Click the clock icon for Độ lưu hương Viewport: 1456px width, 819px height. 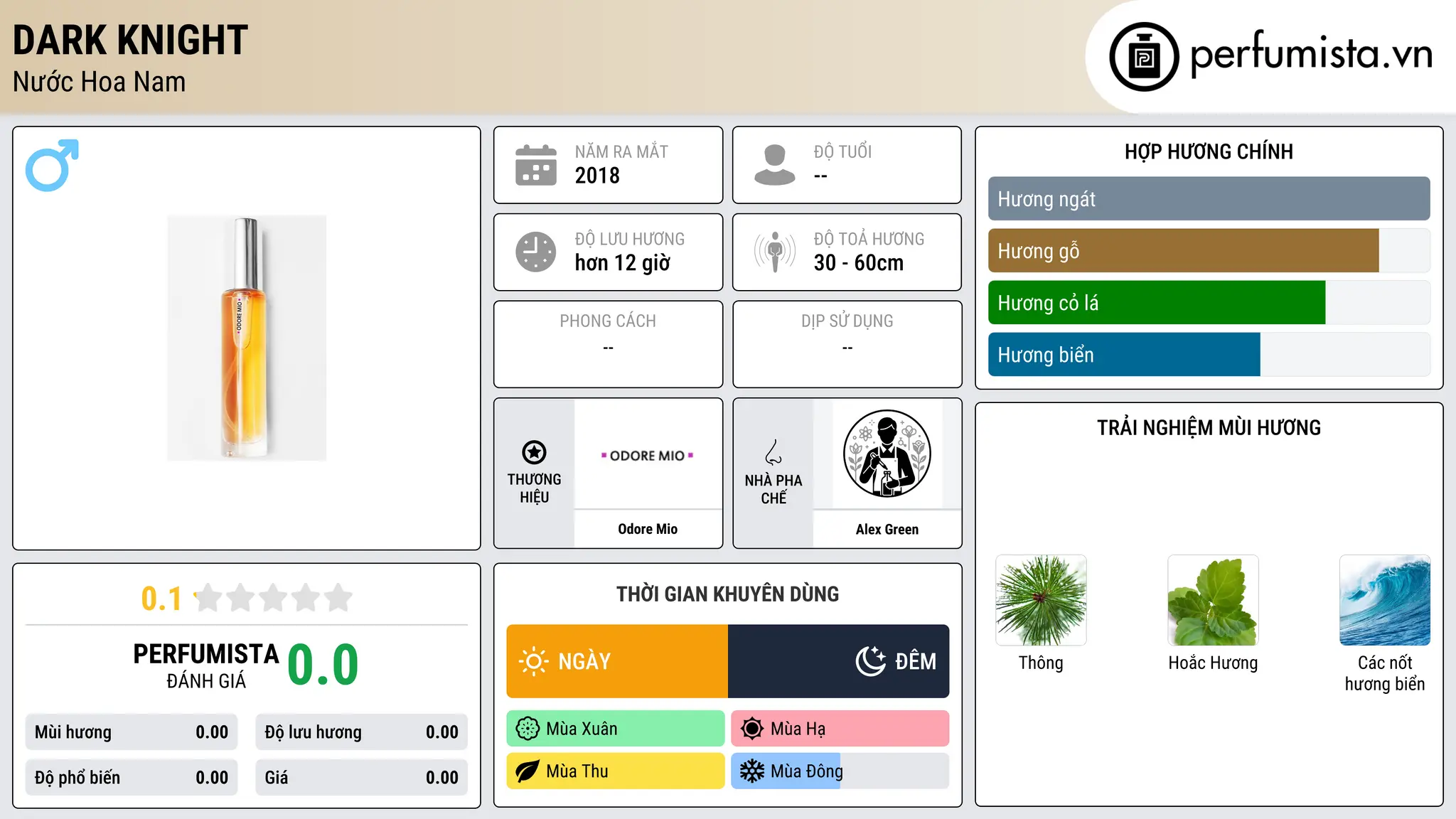pyautogui.click(x=536, y=252)
